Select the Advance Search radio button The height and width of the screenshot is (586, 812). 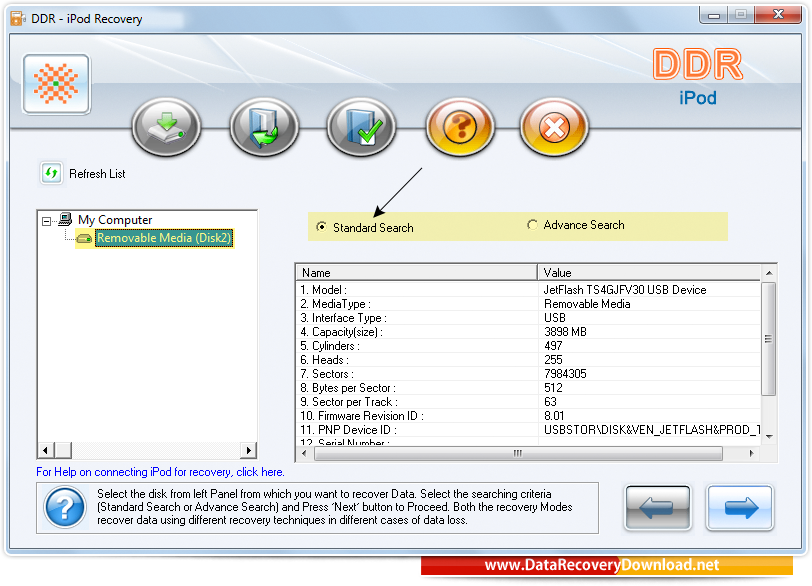coord(532,225)
